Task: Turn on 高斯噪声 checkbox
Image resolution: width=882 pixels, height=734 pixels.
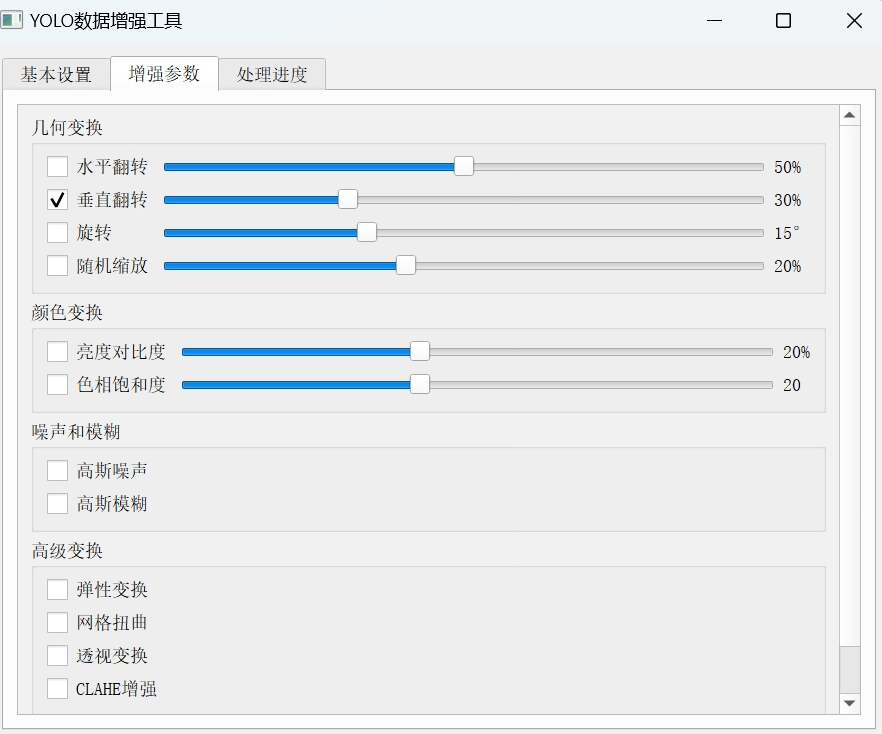Action: [x=58, y=471]
